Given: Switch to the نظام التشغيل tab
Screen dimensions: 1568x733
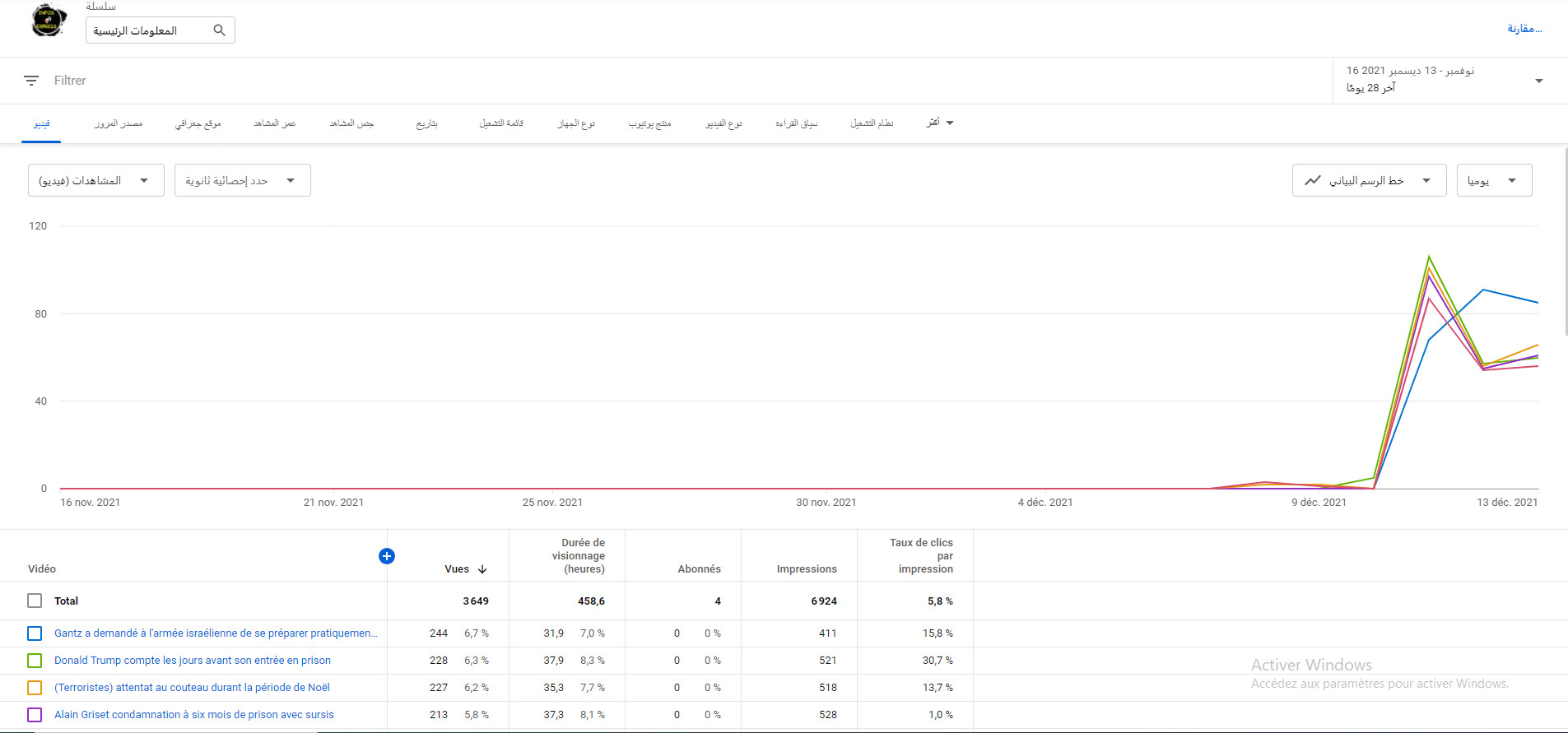Looking at the screenshot, I should [x=872, y=123].
